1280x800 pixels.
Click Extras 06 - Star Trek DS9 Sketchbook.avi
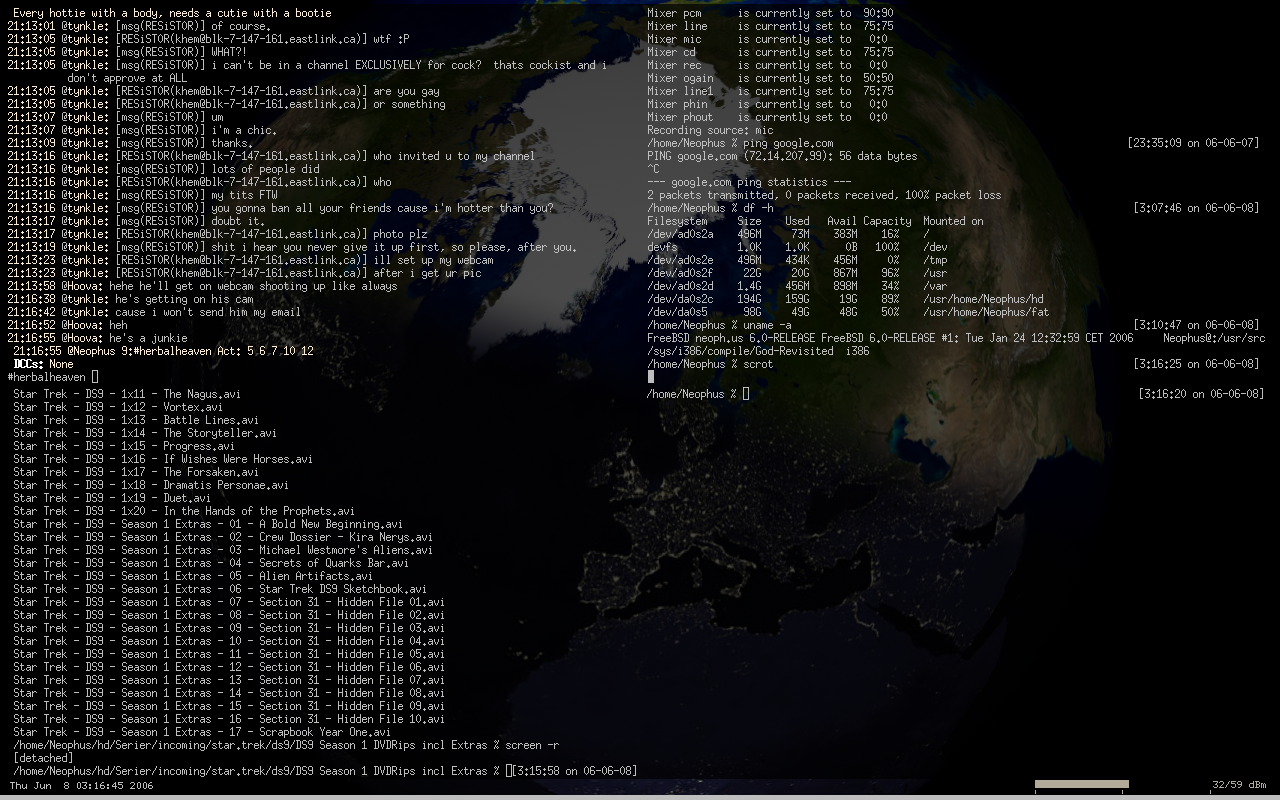220,589
